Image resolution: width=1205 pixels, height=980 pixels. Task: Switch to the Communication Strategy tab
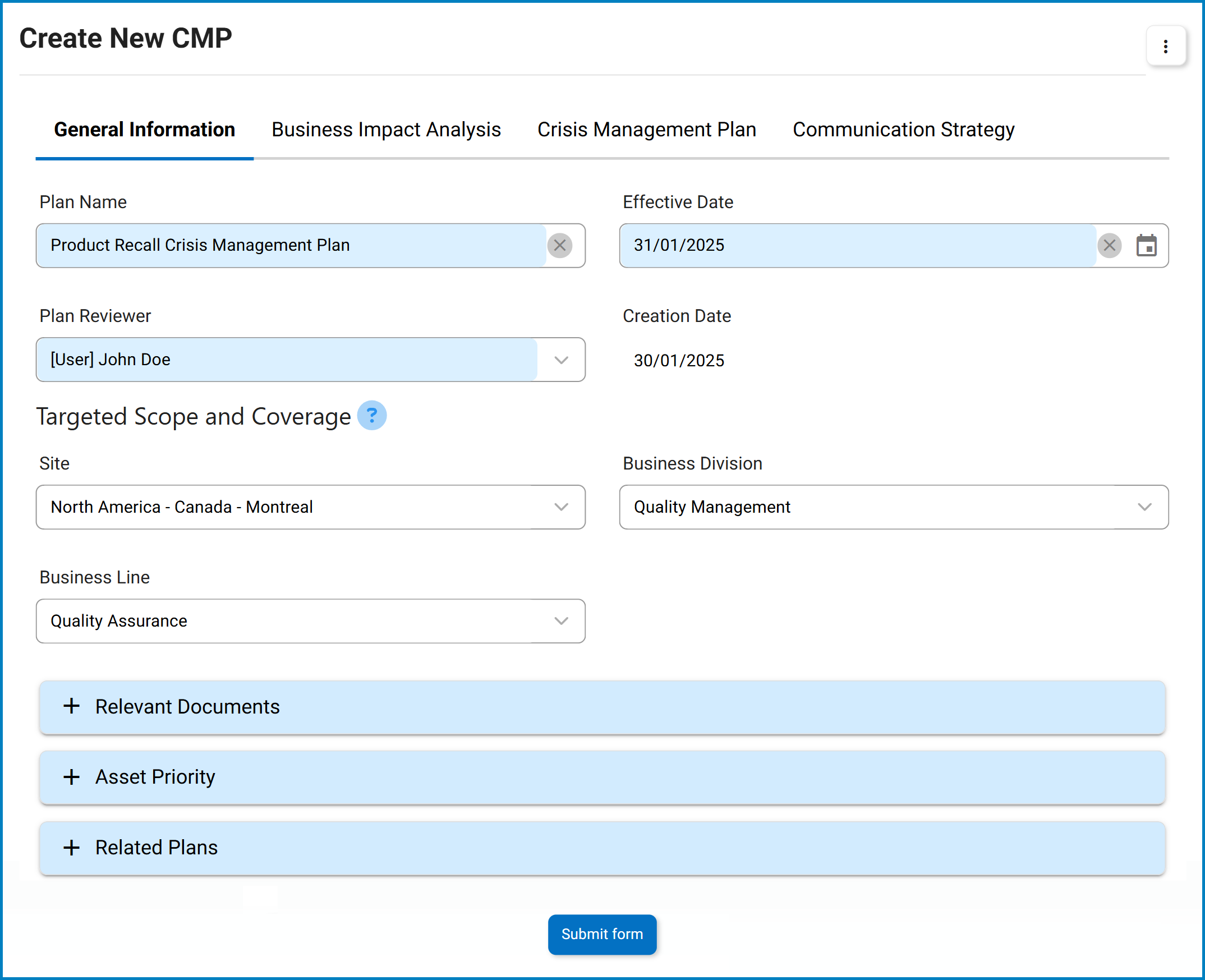[x=904, y=130]
